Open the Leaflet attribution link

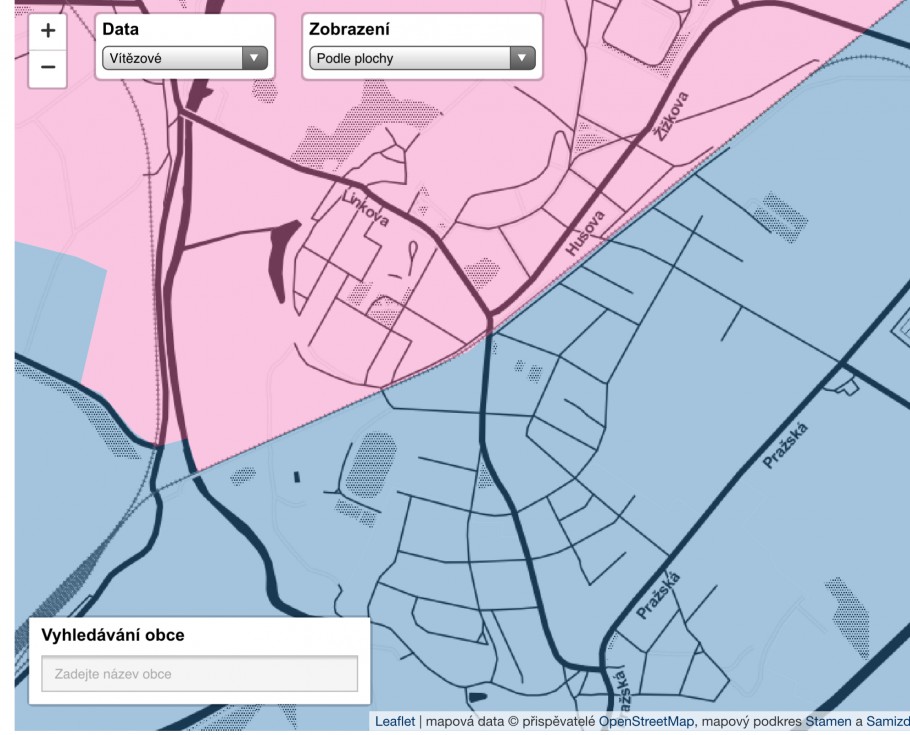tap(395, 721)
